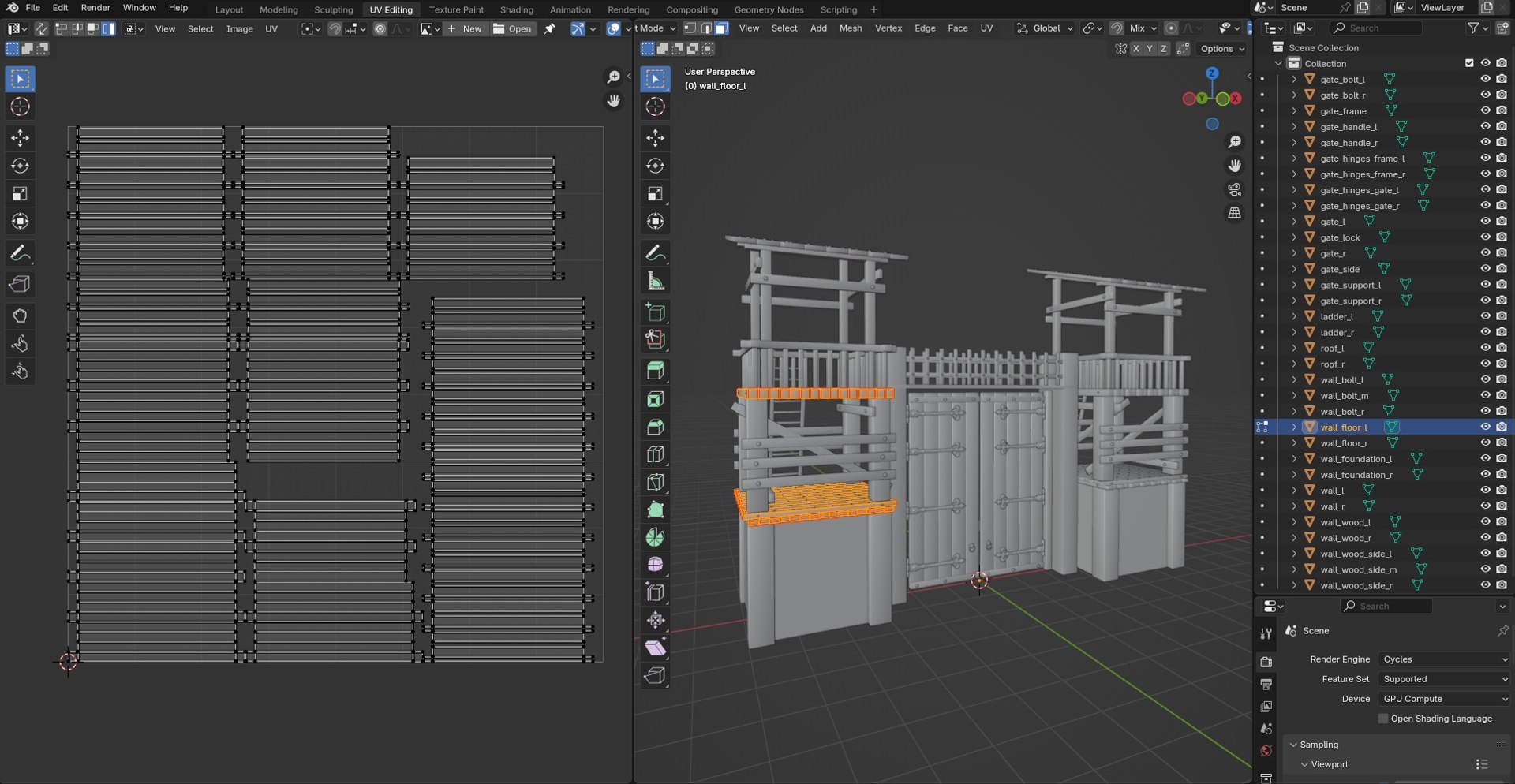The height and width of the screenshot is (784, 1515).
Task: Open the Output properties tab
Action: pyautogui.click(x=1266, y=684)
